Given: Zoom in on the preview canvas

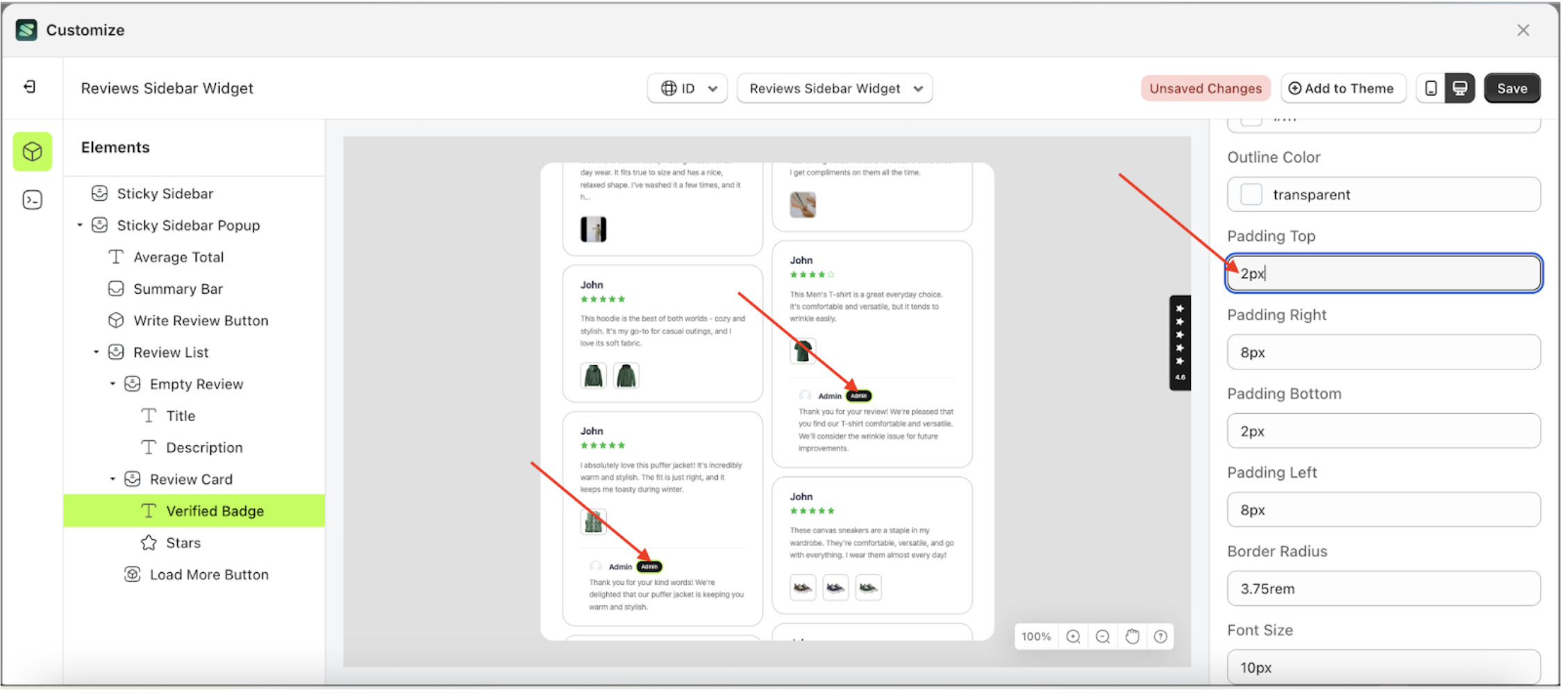Looking at the screenshot, I should (x=1073, y=637).
